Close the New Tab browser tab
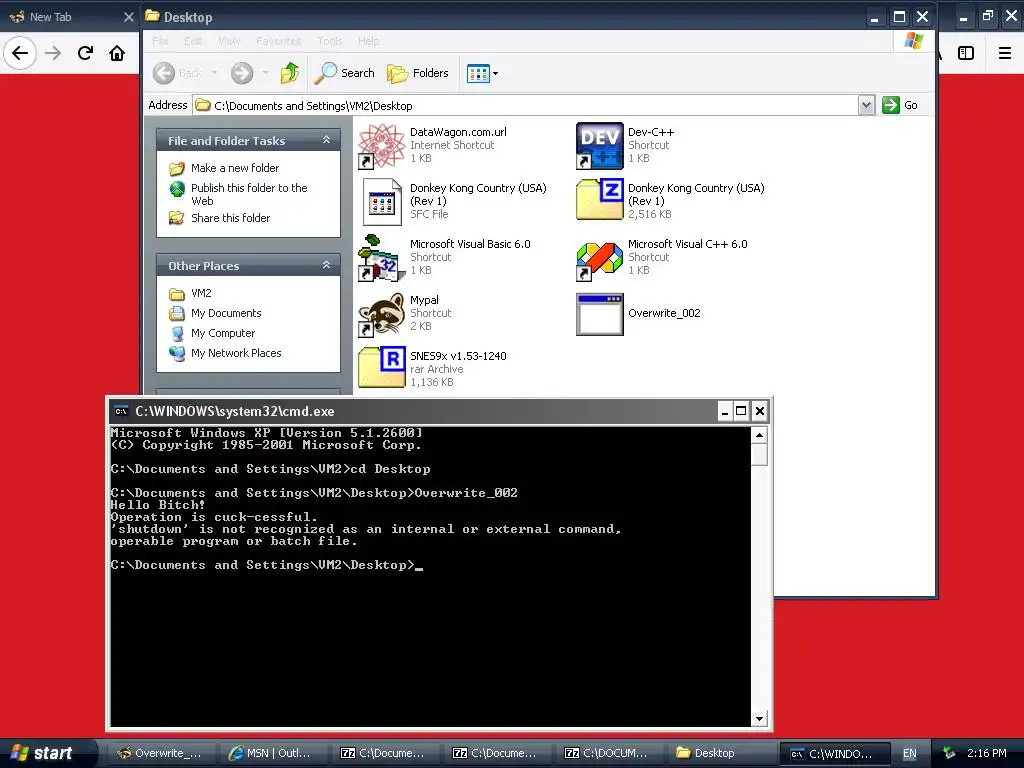 (x=129, y=17)
